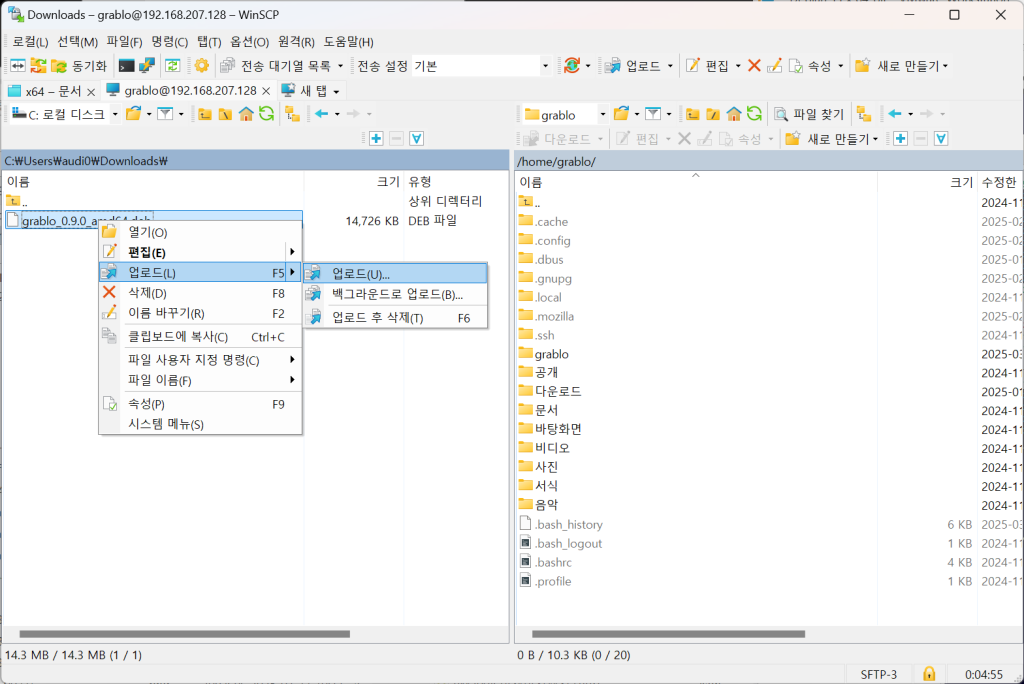1024x684 pixels.
Task: Choose 업로드 후 삭제(T) in the submenu
Action: pyautogui.click(x=396, y=318)
